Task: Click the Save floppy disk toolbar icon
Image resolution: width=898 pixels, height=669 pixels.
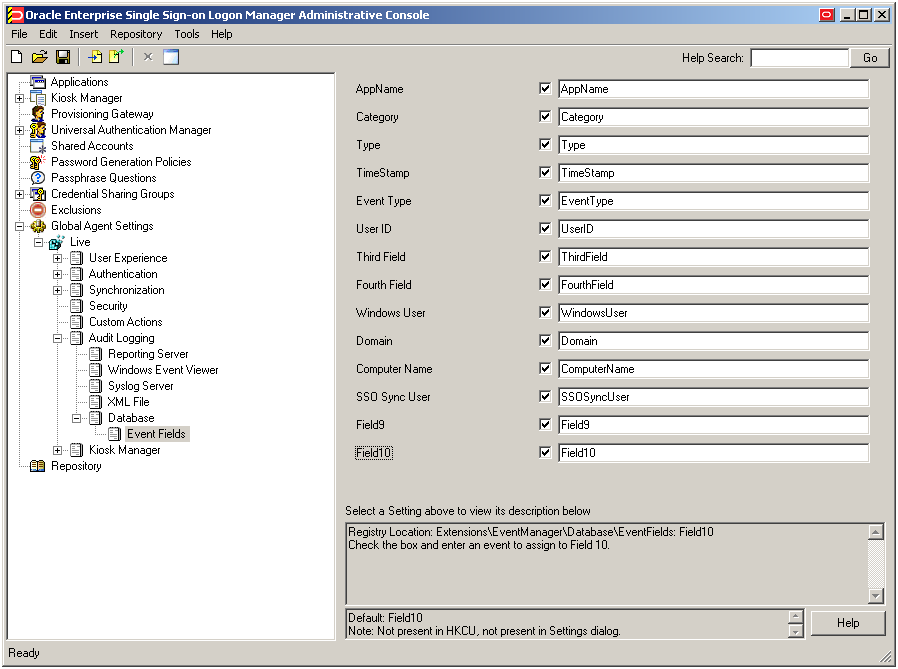Action: point(62,57)
